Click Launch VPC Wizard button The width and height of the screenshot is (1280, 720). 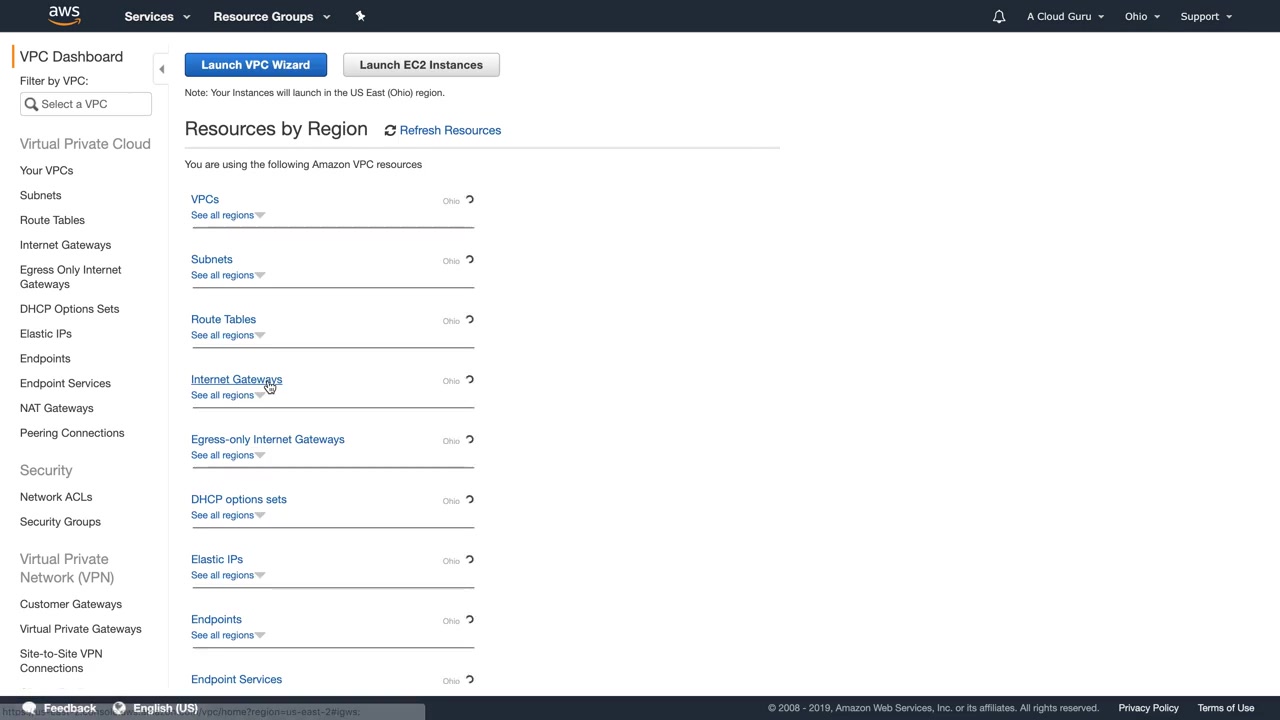pos(255,65)
